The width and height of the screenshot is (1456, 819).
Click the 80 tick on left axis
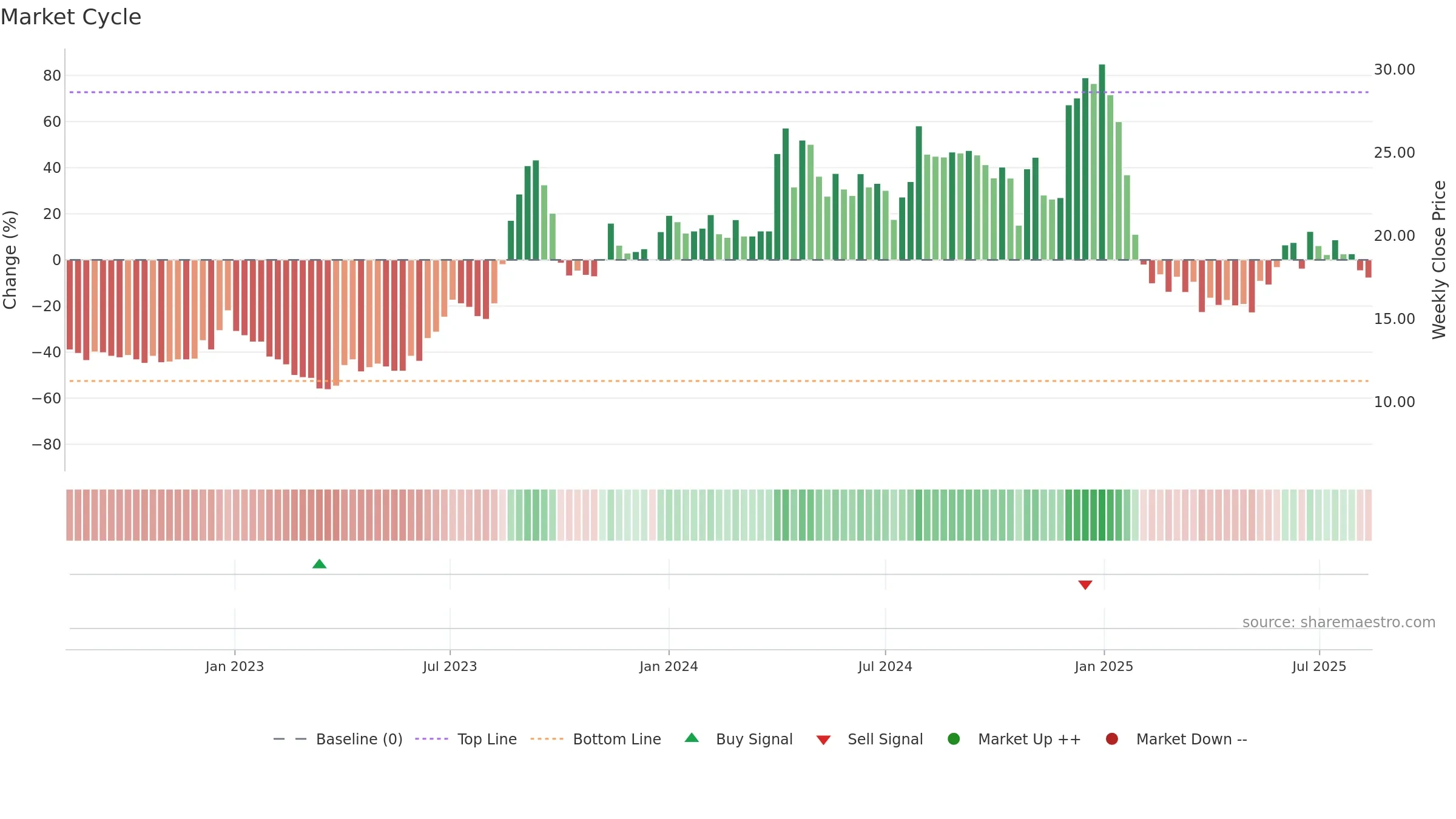pyautogui.click(x=52, y=76)
